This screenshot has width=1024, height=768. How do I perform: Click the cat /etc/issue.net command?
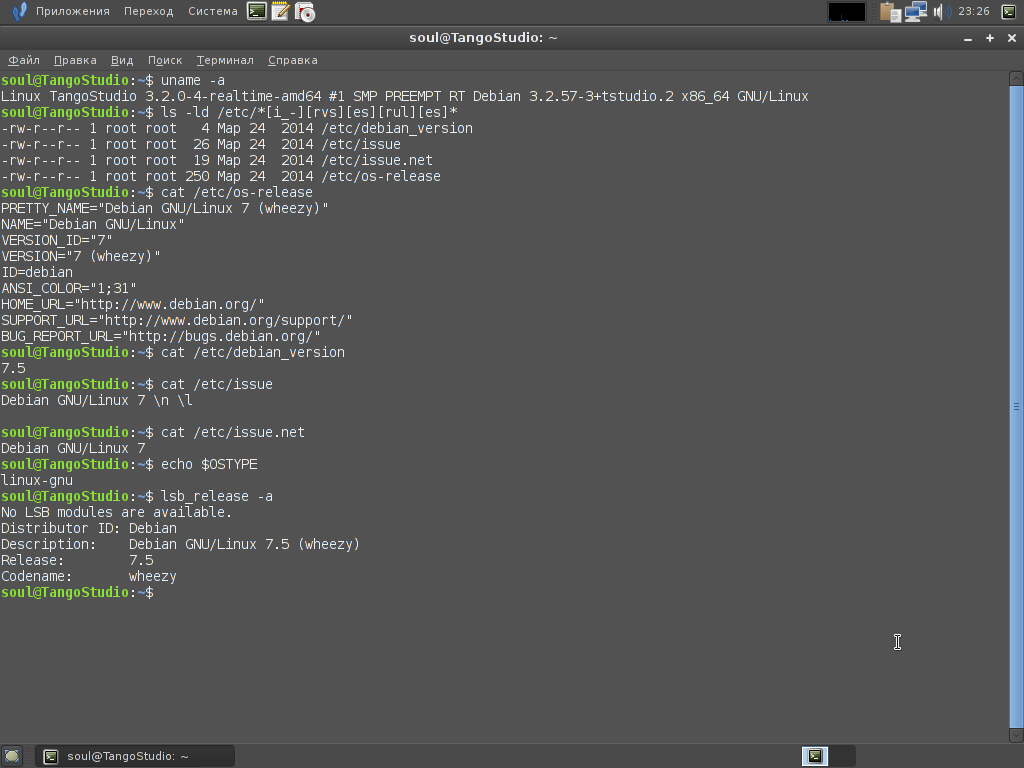pos(232,432)
